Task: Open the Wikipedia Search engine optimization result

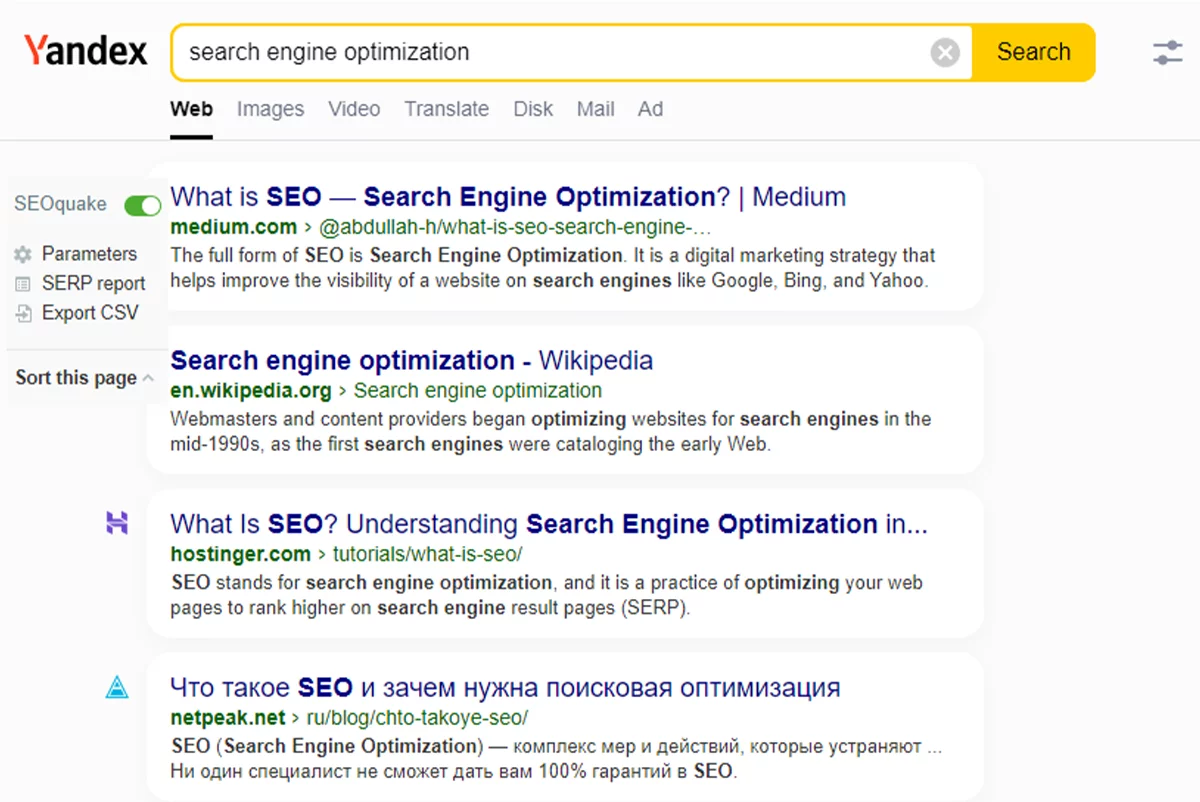Action: (411, 360)
